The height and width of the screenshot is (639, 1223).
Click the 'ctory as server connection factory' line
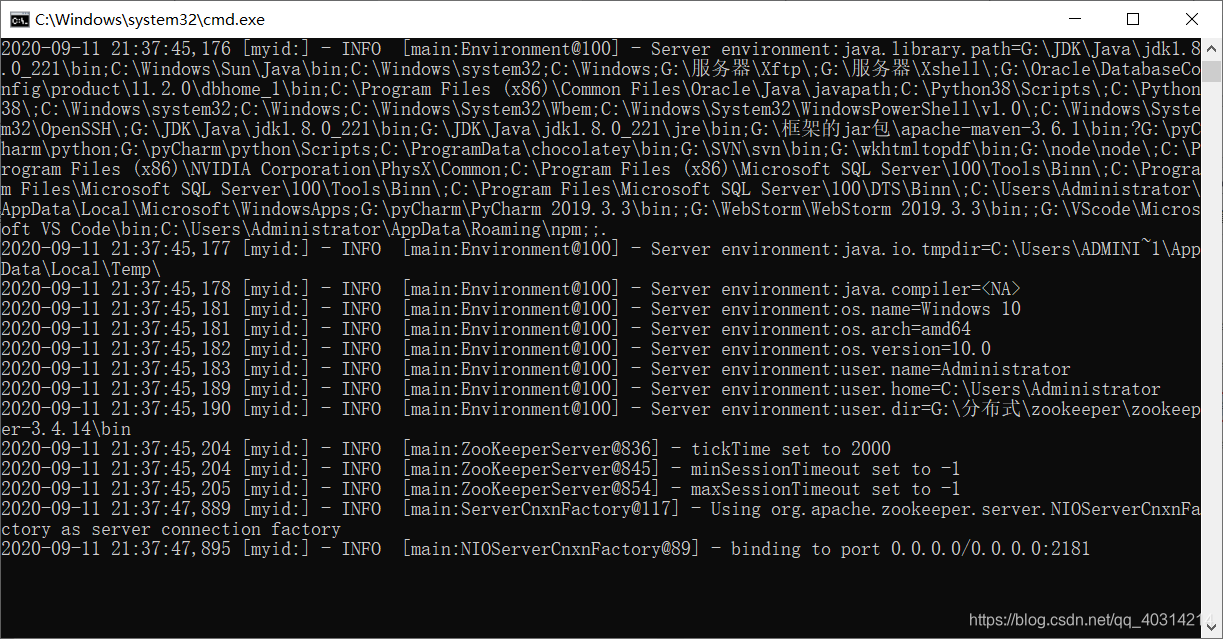pos(171,529)
